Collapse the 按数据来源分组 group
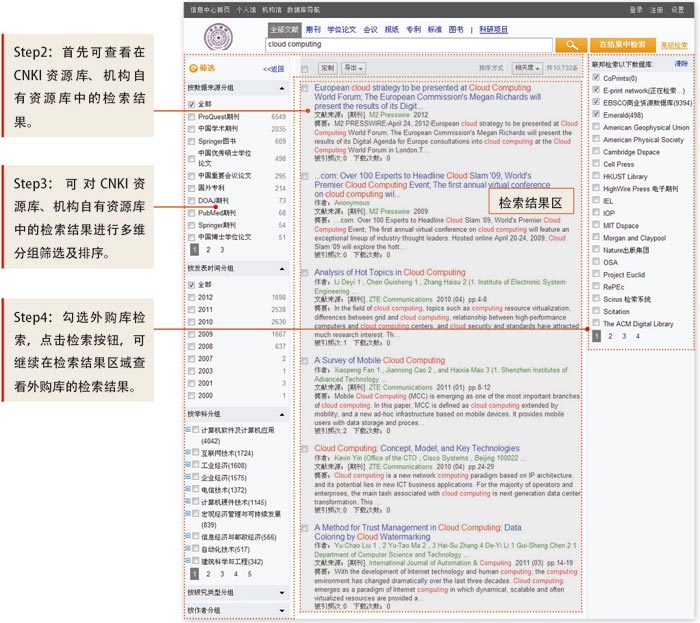 pos(282,88)
